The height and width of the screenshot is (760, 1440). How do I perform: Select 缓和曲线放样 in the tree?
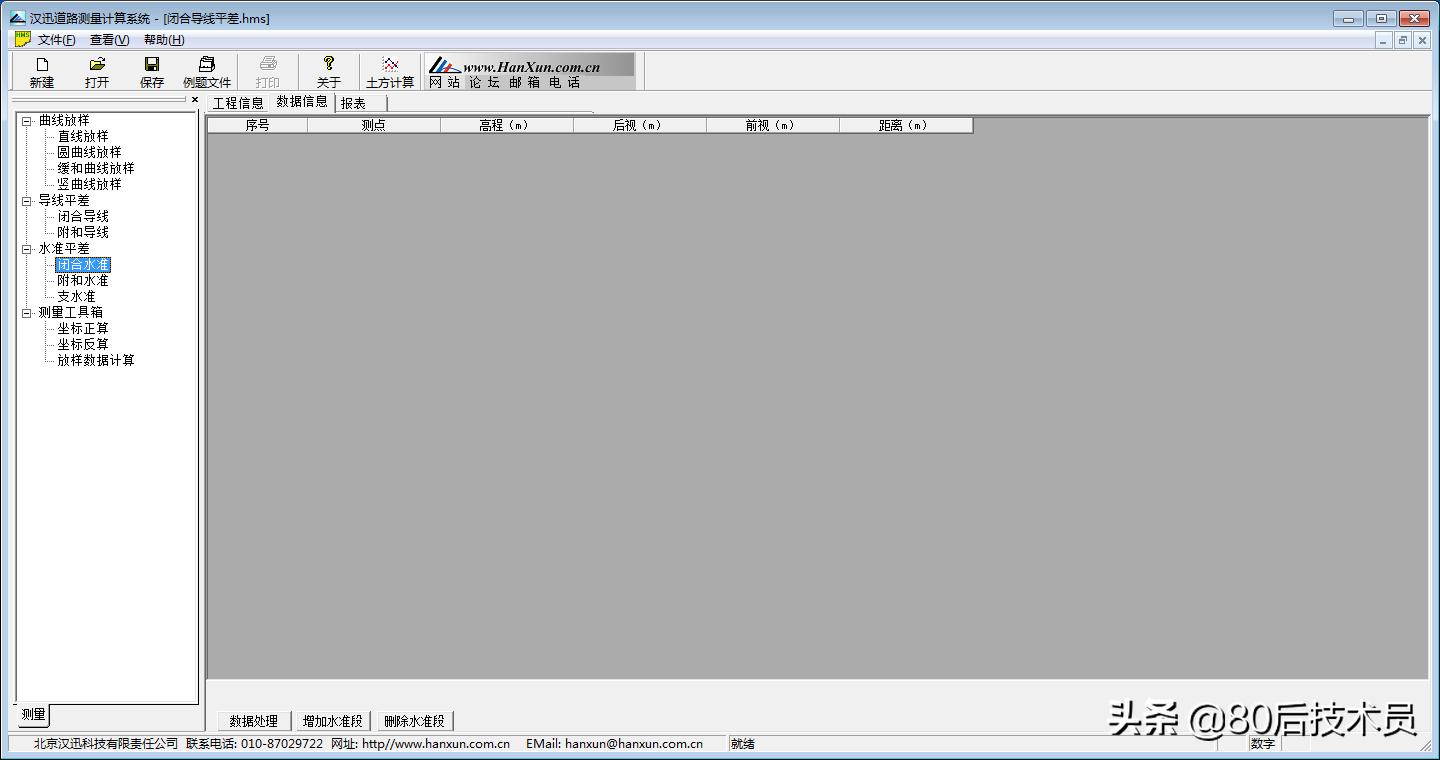pos(95,168)
